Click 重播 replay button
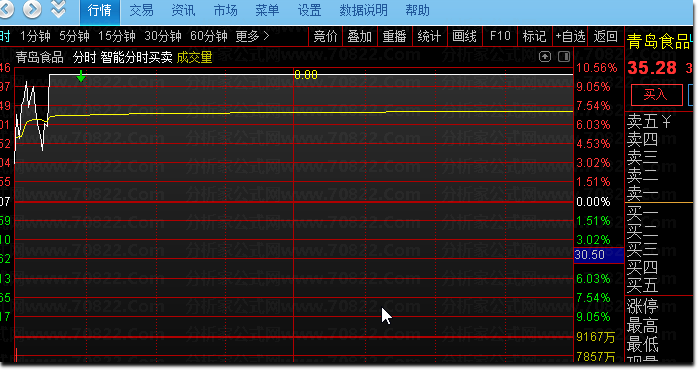Screen dimensions: 699x370 (395, 36)
